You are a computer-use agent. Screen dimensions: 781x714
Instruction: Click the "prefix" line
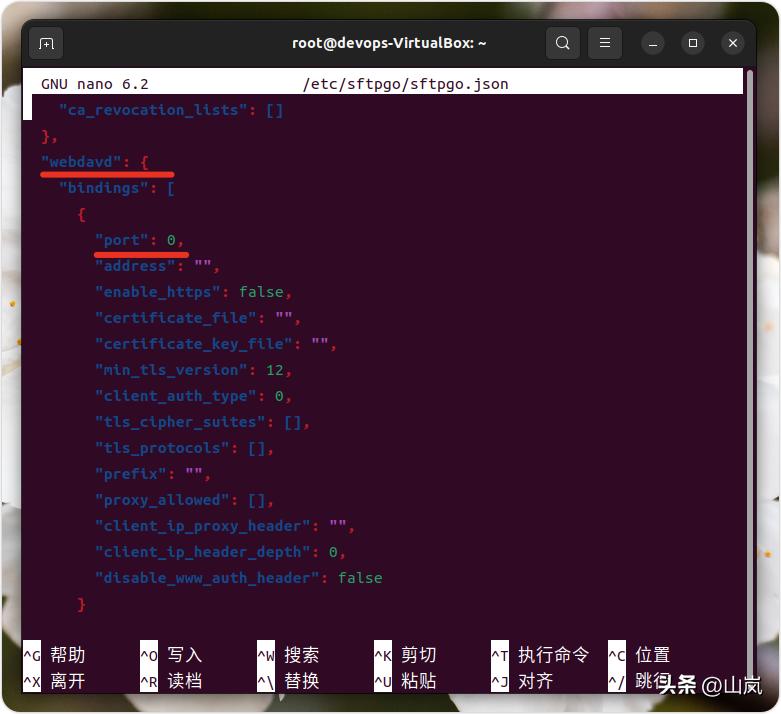[x=152, y=474]
